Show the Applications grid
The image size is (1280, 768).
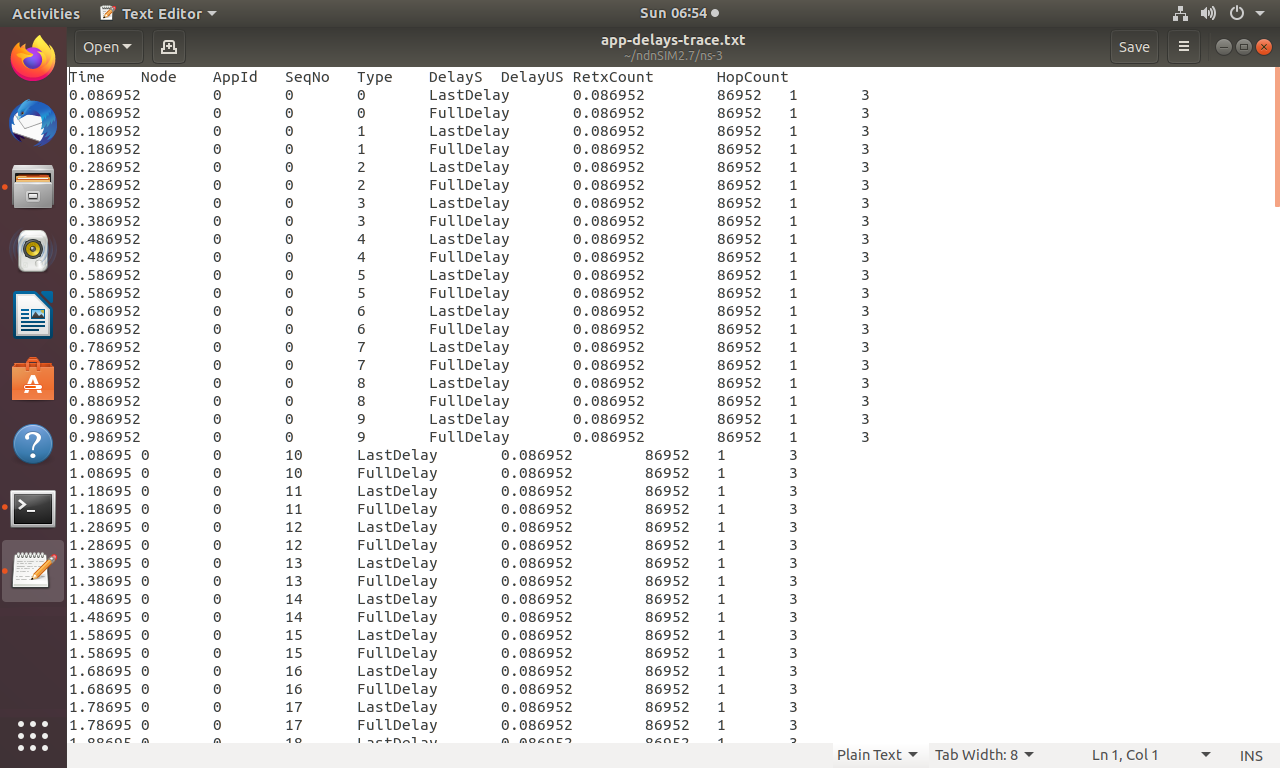click(33, 737)
